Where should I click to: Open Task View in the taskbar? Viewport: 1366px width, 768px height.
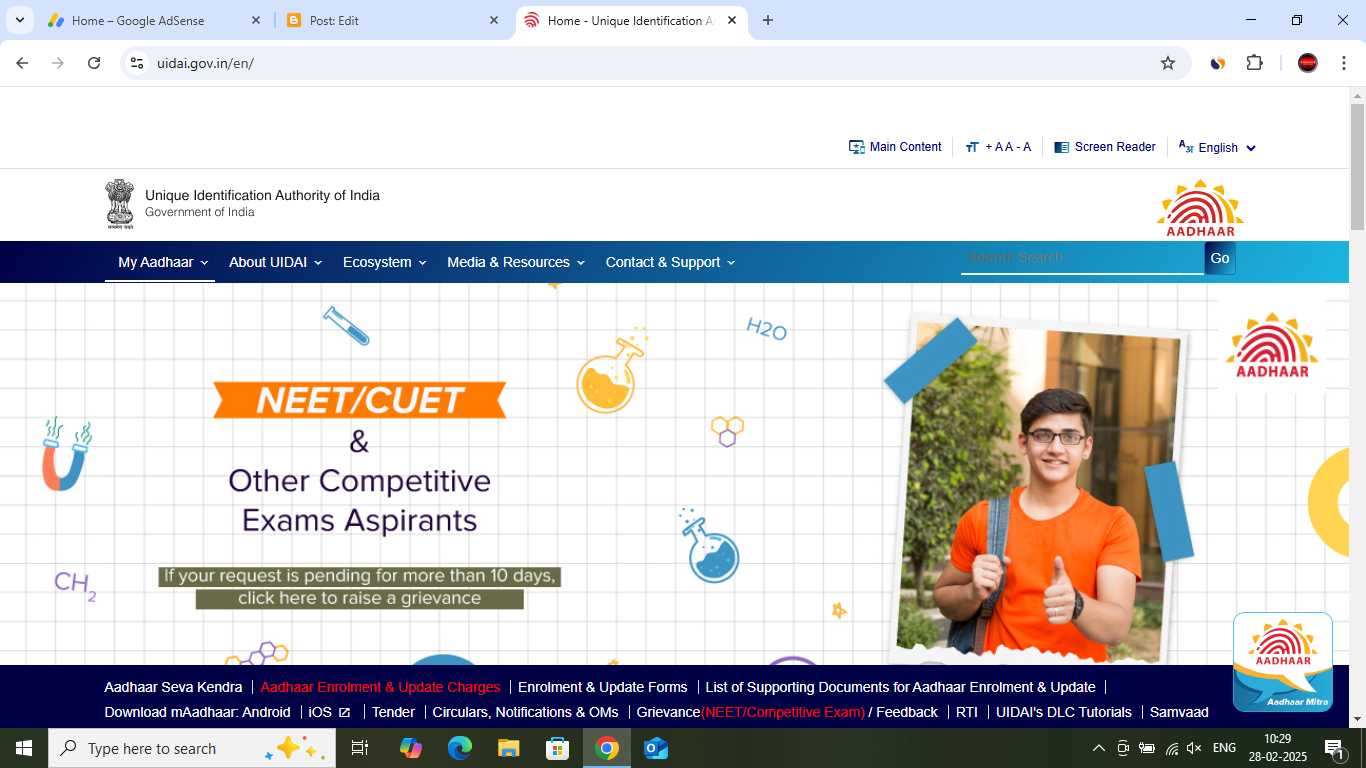tap(360, 748)
